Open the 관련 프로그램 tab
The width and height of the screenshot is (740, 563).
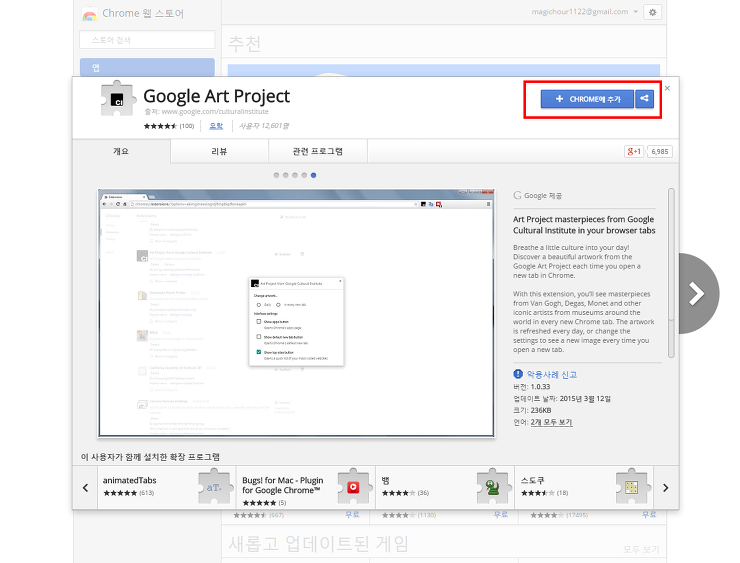click(318, 151)
